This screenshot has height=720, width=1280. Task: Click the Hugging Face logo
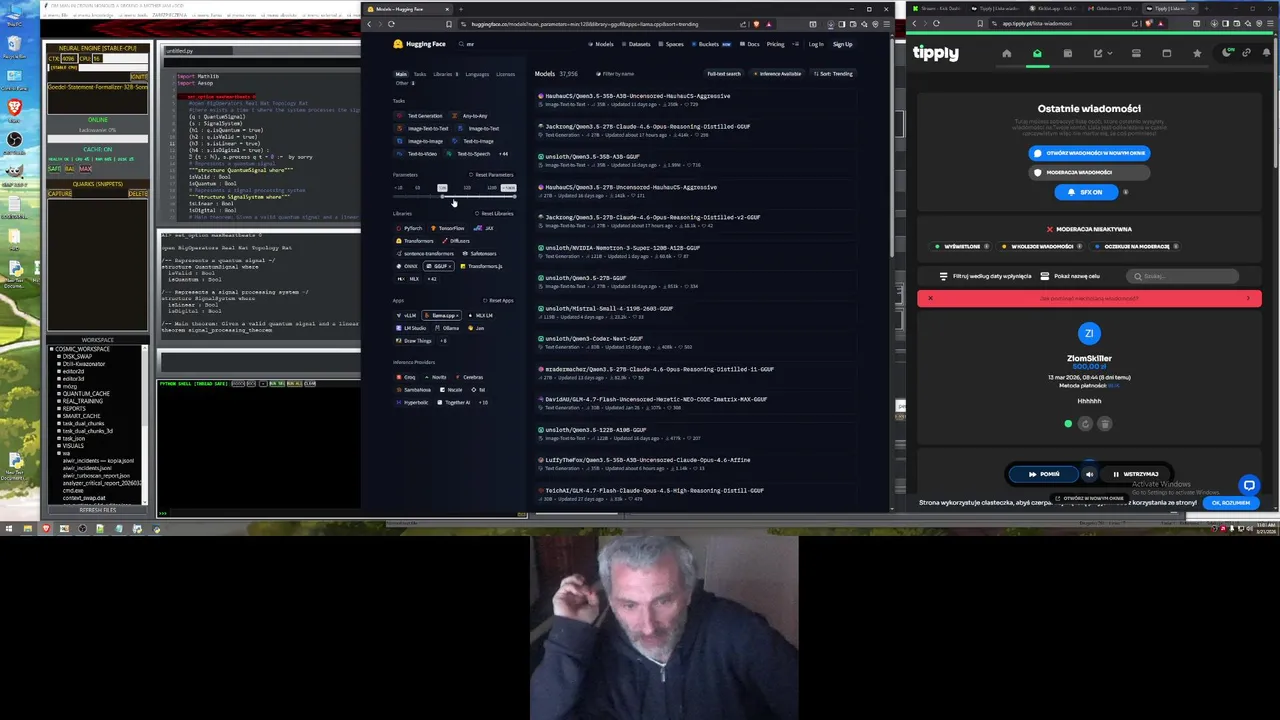tap(419, 44)
